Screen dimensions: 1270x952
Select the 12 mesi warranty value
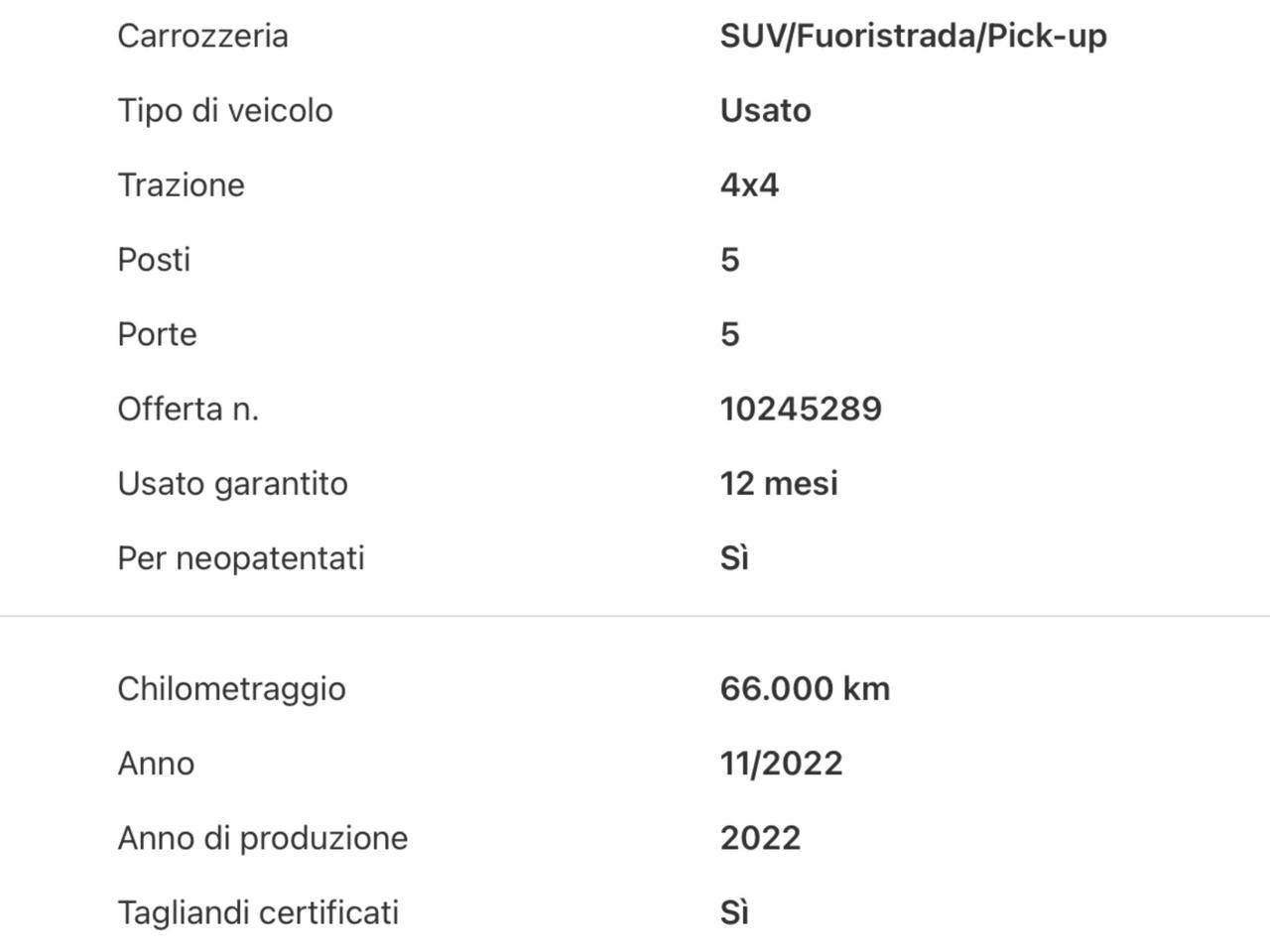[x=779, y=483]
